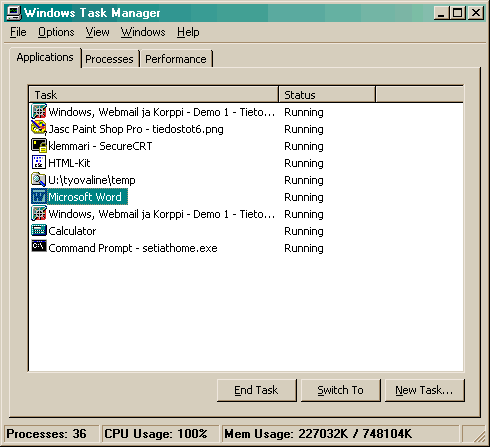Select the first Windows, Webmail ja Korppi icon
490x447 pixels.
(x=39, y=111)
